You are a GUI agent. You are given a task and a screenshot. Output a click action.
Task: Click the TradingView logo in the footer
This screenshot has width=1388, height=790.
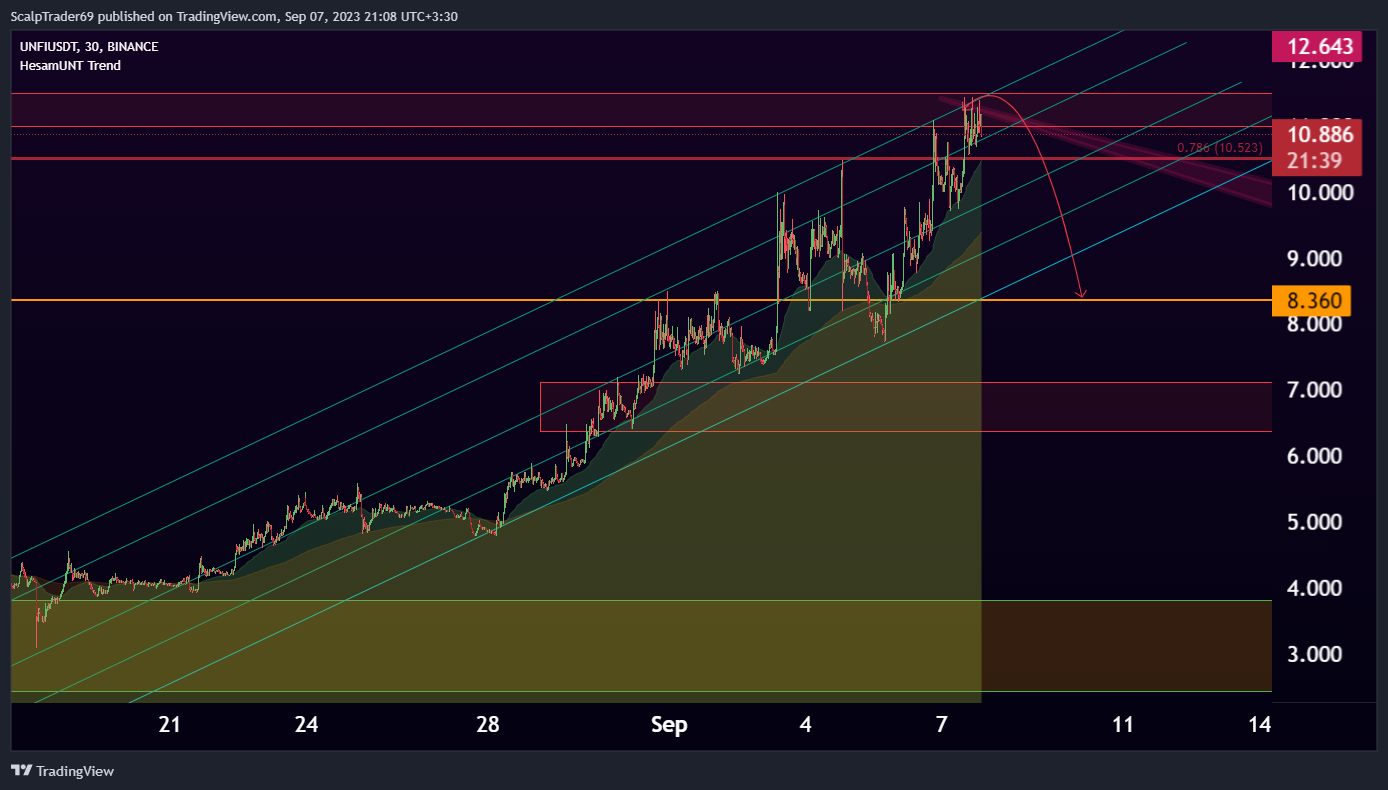pos(62,771)
